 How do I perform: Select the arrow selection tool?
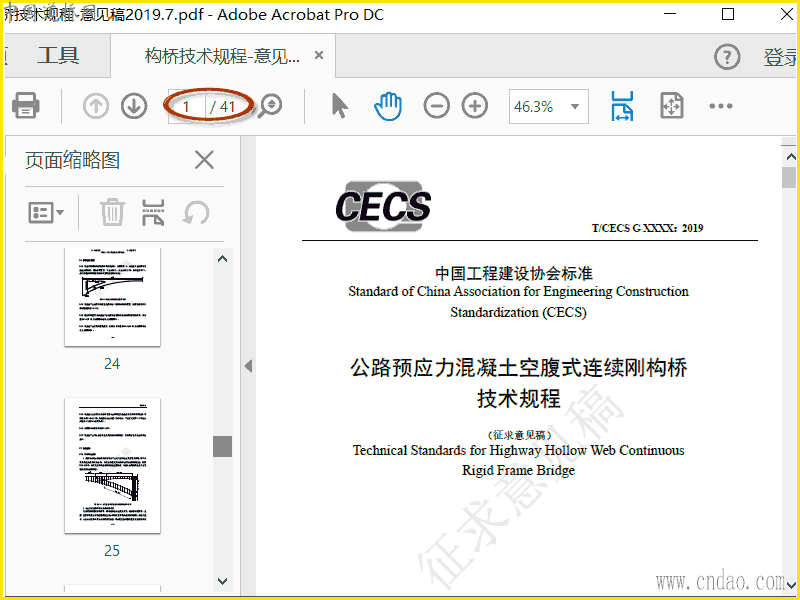tap(339, 106)
